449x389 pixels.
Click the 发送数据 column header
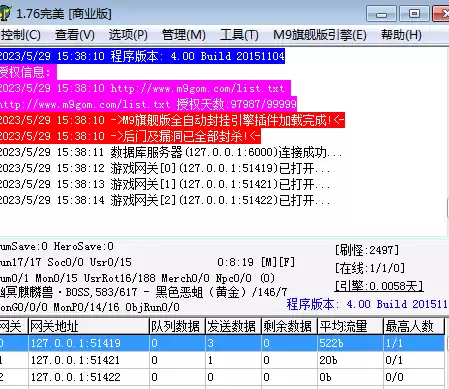pyautogui.click(x=233, y=326)
